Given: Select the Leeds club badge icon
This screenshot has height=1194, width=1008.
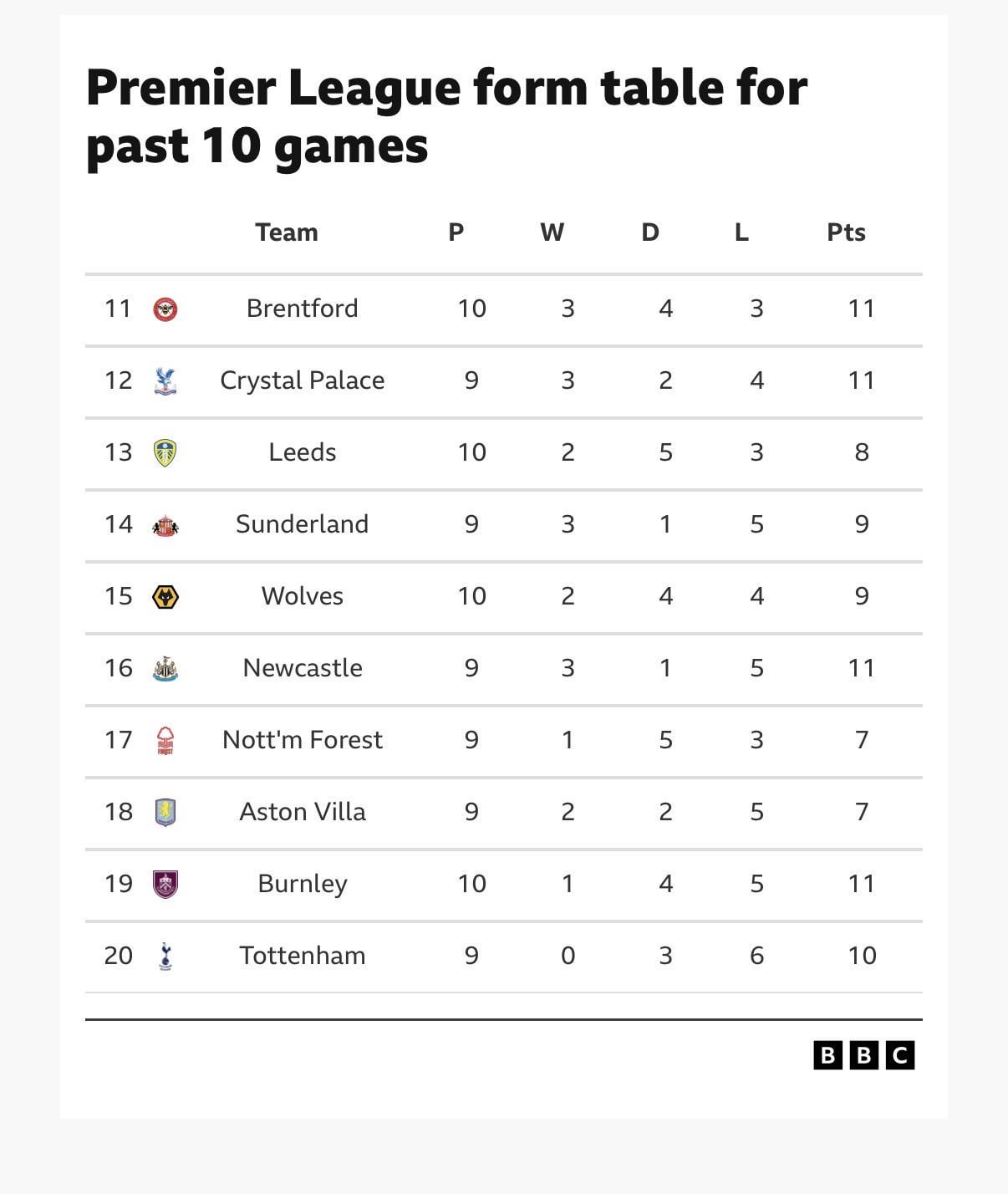Looking at the screenshot, I should (x=165, y=453).
